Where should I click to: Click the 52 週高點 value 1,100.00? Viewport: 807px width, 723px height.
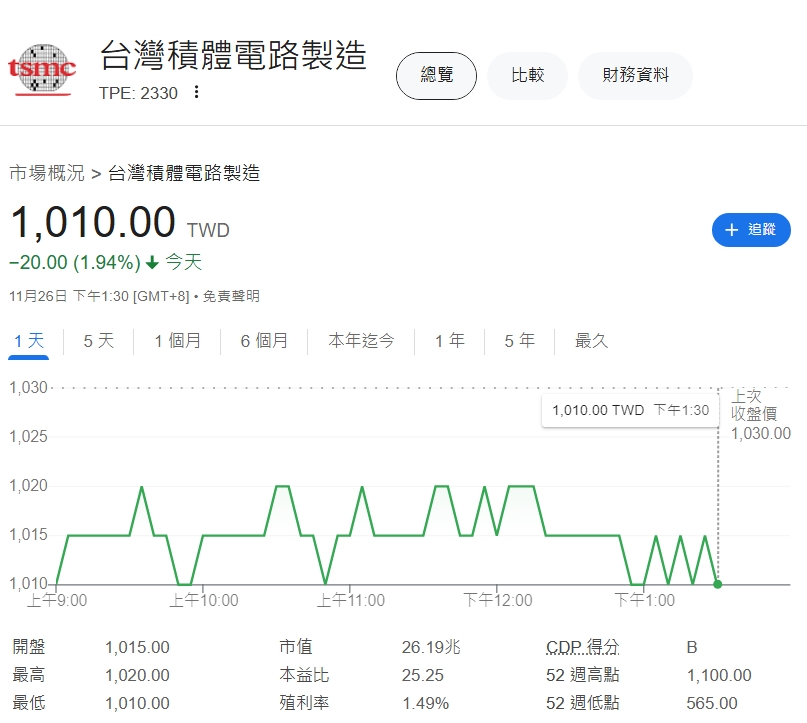(x=719, y=675)
